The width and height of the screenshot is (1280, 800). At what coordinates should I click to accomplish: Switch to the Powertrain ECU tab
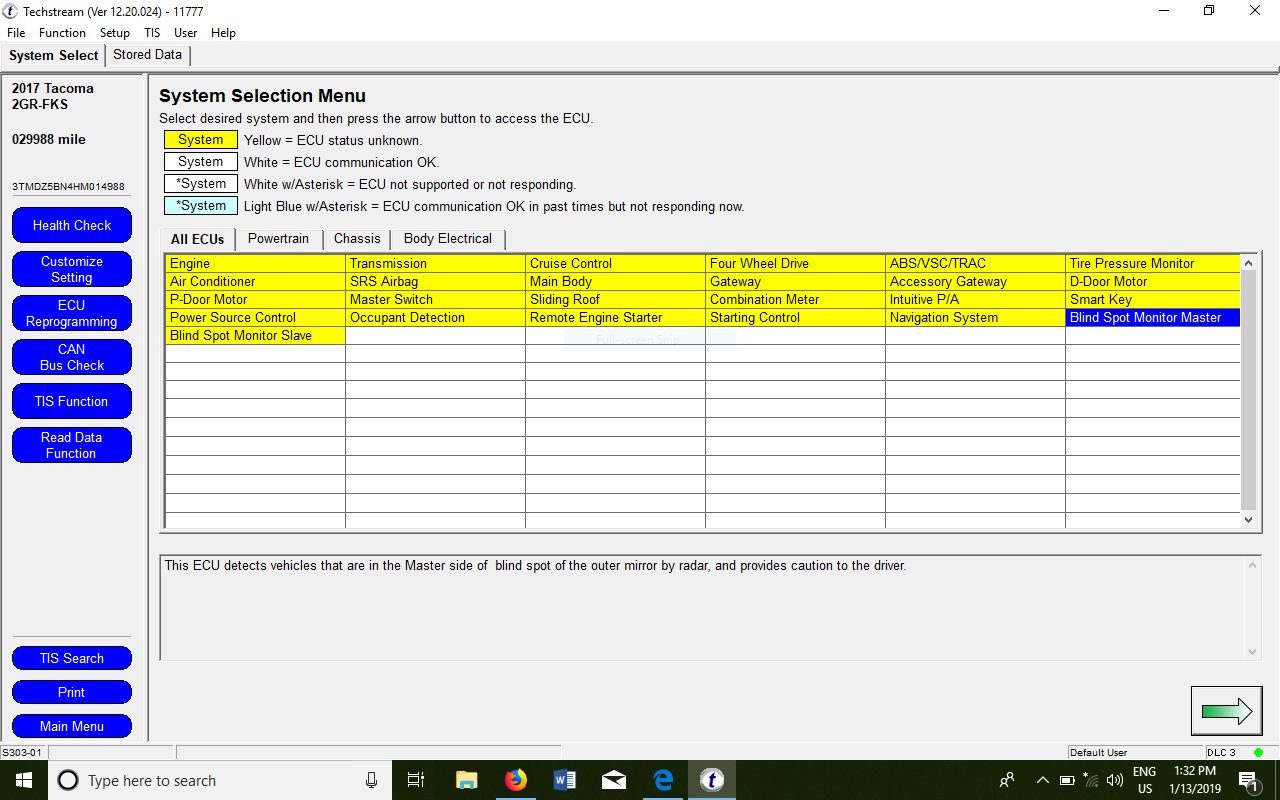coord(278,239)
